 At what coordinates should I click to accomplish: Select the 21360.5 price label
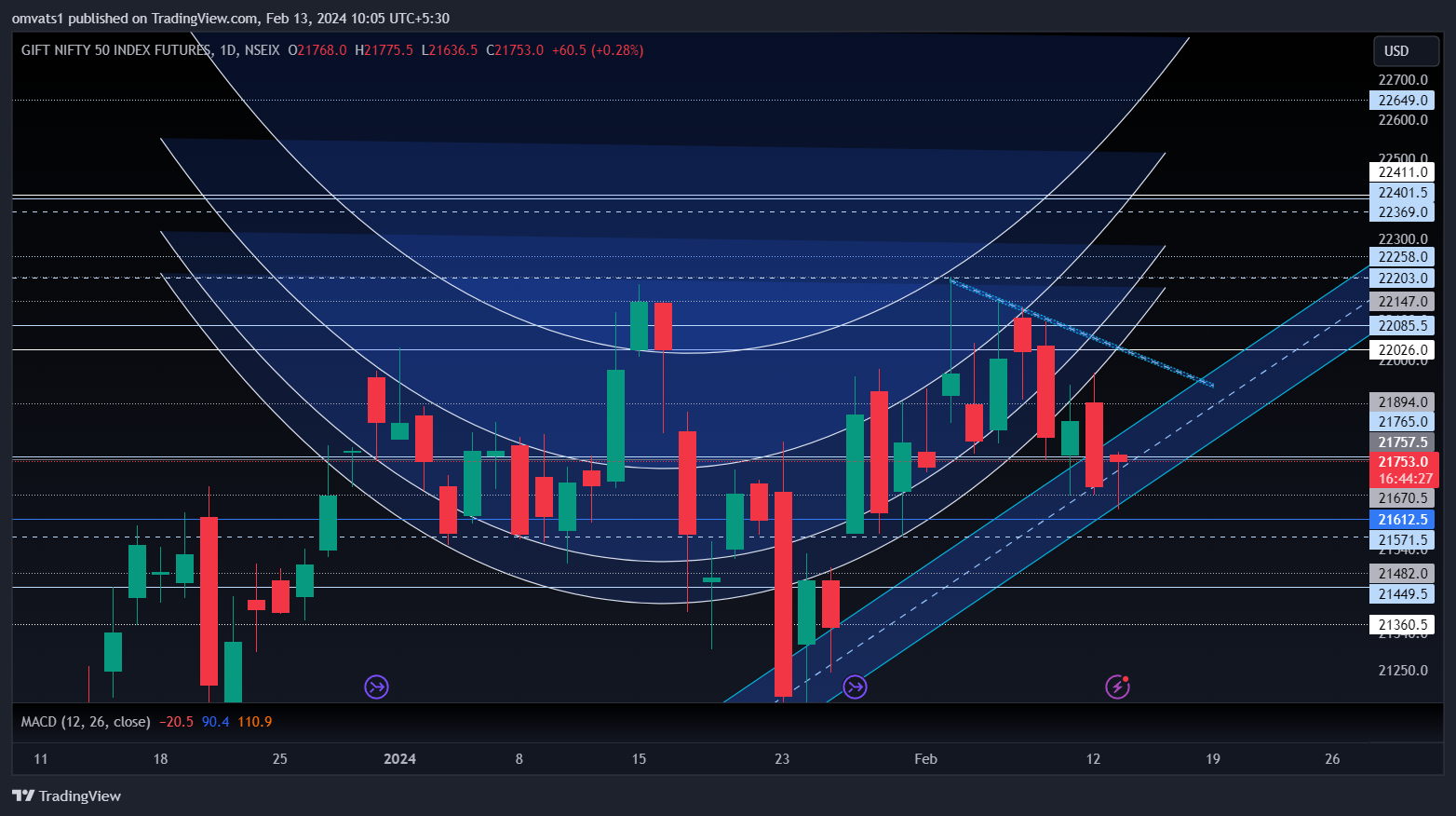(1402, 625)
